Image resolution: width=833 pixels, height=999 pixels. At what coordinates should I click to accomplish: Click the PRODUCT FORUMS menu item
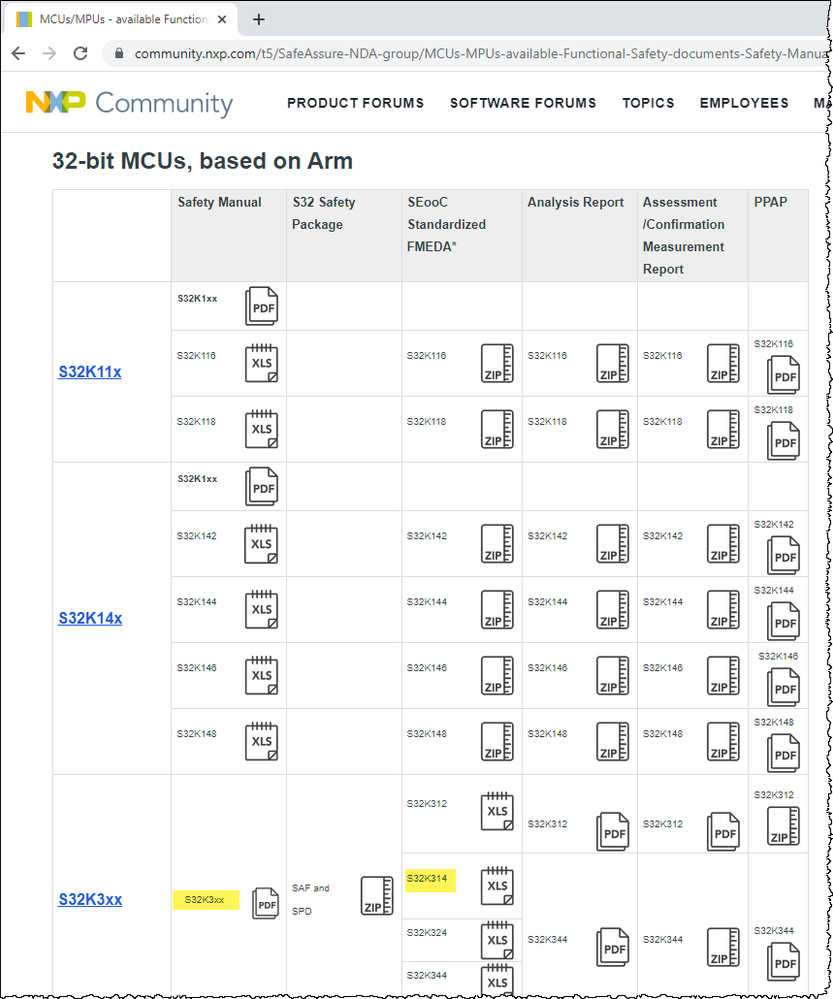tap(355, 103)
